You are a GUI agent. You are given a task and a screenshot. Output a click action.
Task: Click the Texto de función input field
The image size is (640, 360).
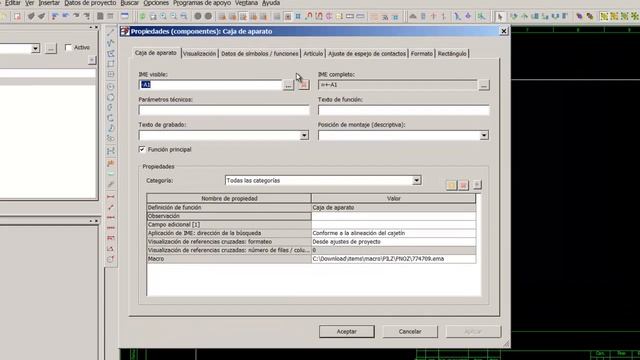tap(404, 110)
